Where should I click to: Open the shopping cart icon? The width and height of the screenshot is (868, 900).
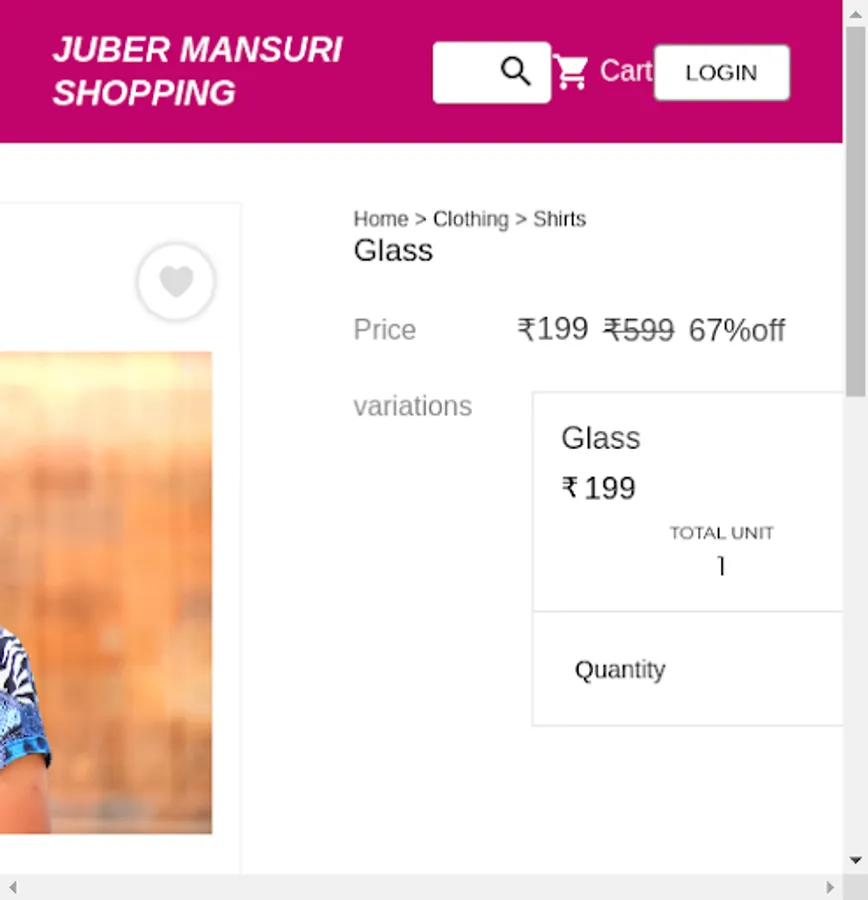pyautogui.click(x=570, y=72)
